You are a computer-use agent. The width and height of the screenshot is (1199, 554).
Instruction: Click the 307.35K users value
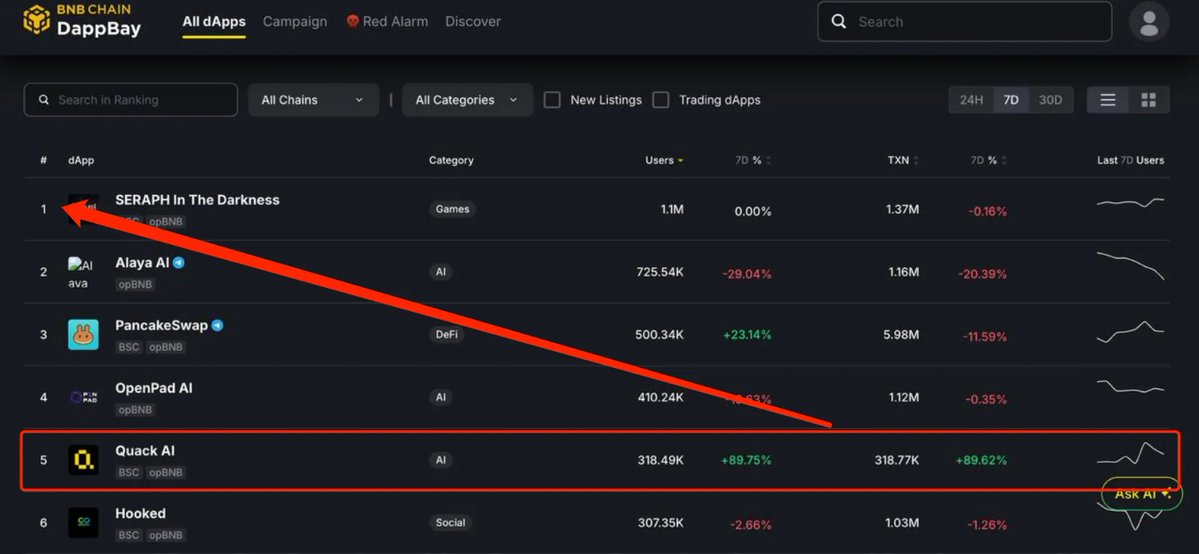point(661,523)
